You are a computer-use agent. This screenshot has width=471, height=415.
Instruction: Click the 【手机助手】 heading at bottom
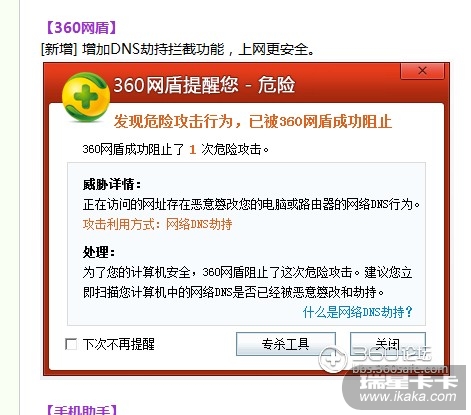pos(81,410)
